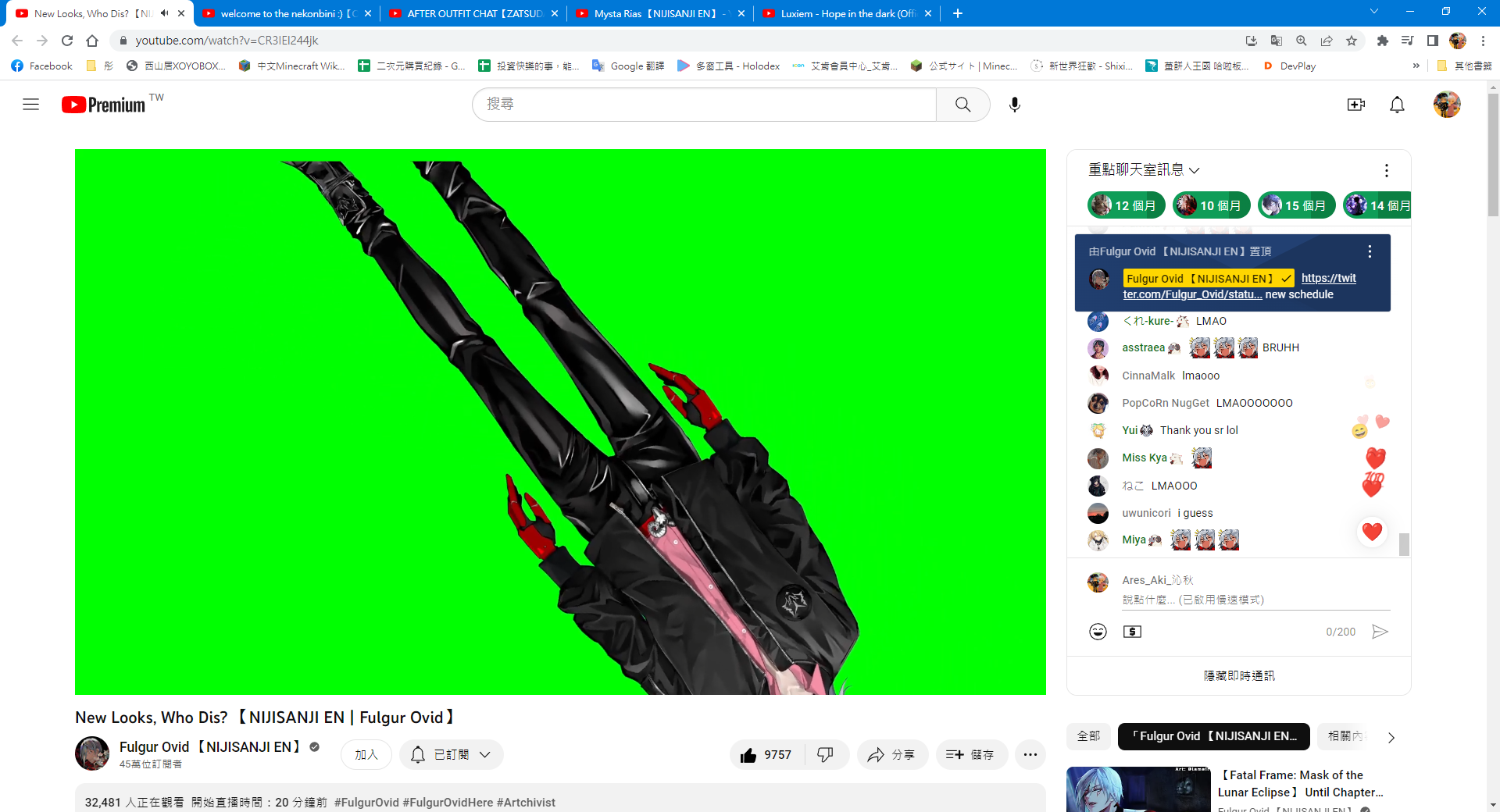Select the 全部 filter chip
1500x812 pixels.
coord(1088,736)
